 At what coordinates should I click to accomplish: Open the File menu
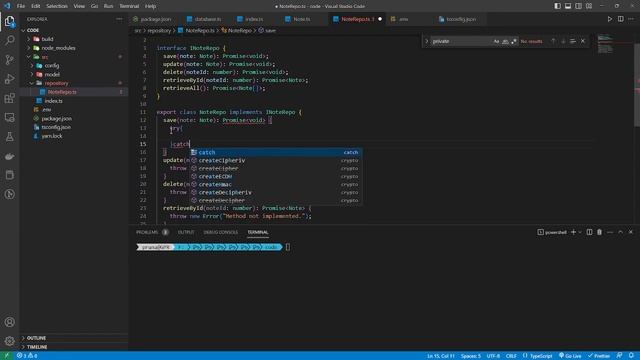pos(21,6)
